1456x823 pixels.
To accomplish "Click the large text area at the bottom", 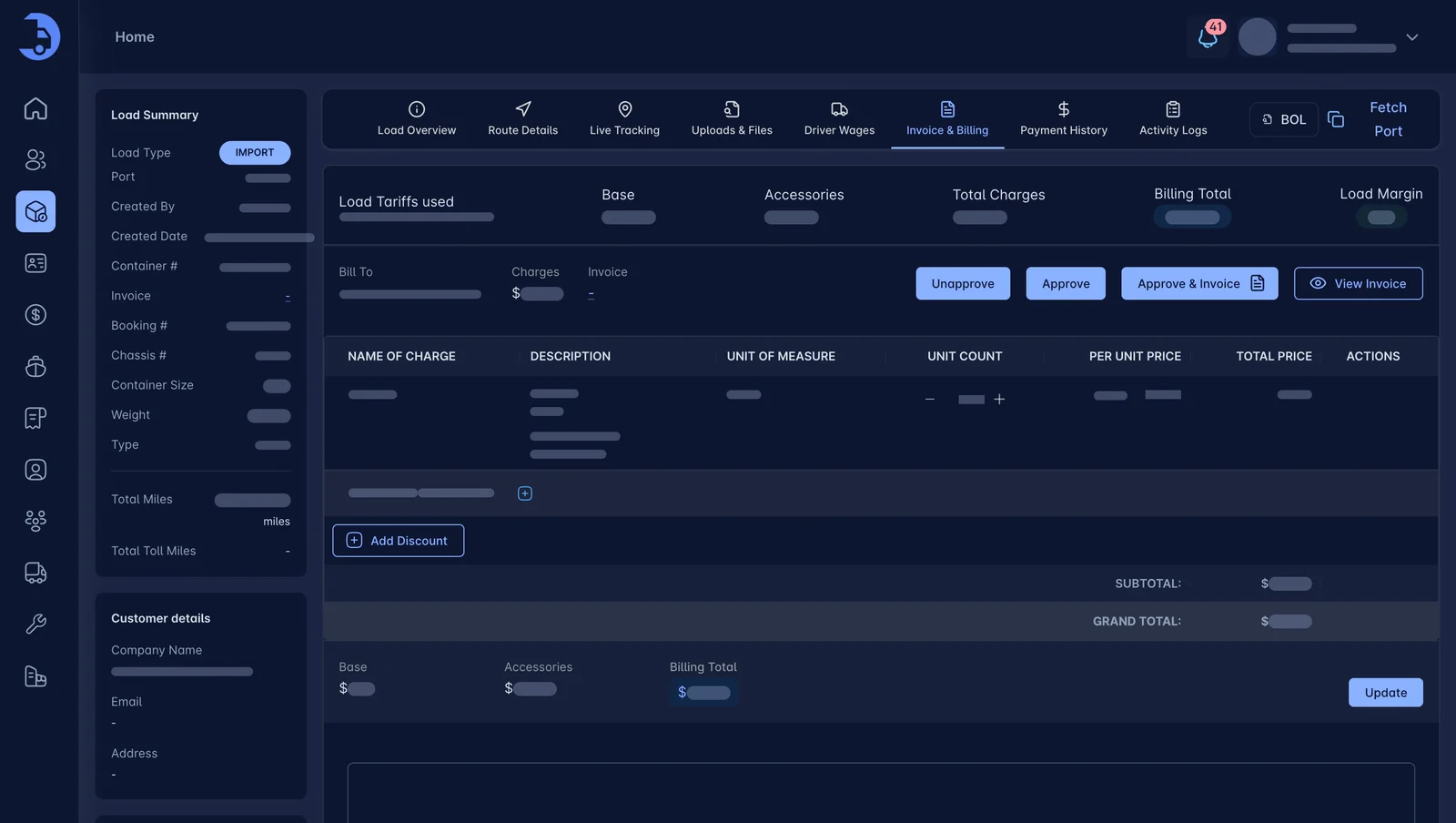I will 881,793.
